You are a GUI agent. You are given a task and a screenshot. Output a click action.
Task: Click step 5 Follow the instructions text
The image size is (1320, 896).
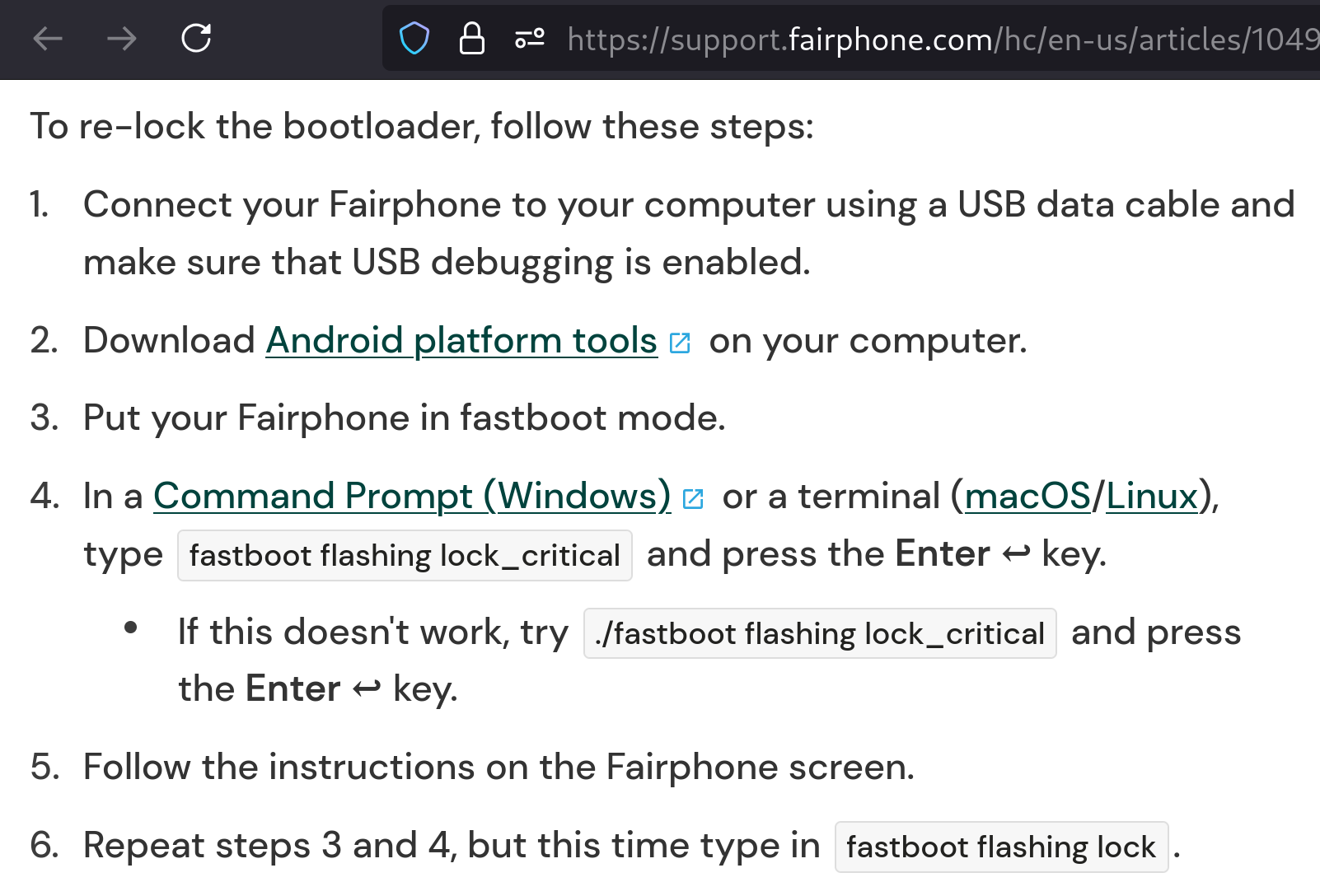point(499,767)
